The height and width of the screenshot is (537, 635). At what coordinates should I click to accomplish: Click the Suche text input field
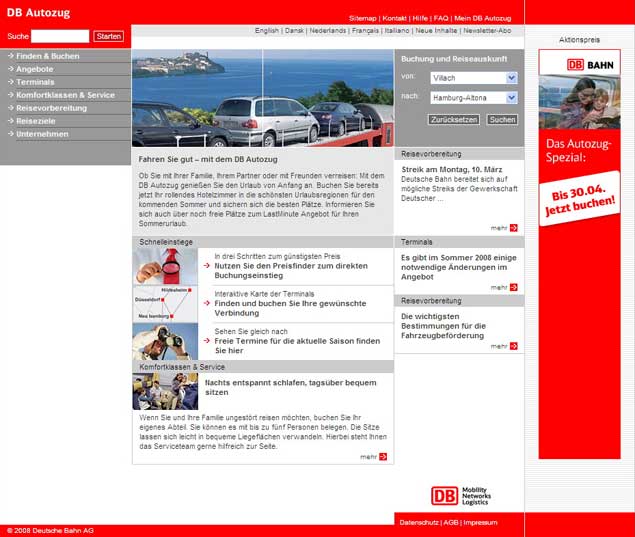point(60,36)
